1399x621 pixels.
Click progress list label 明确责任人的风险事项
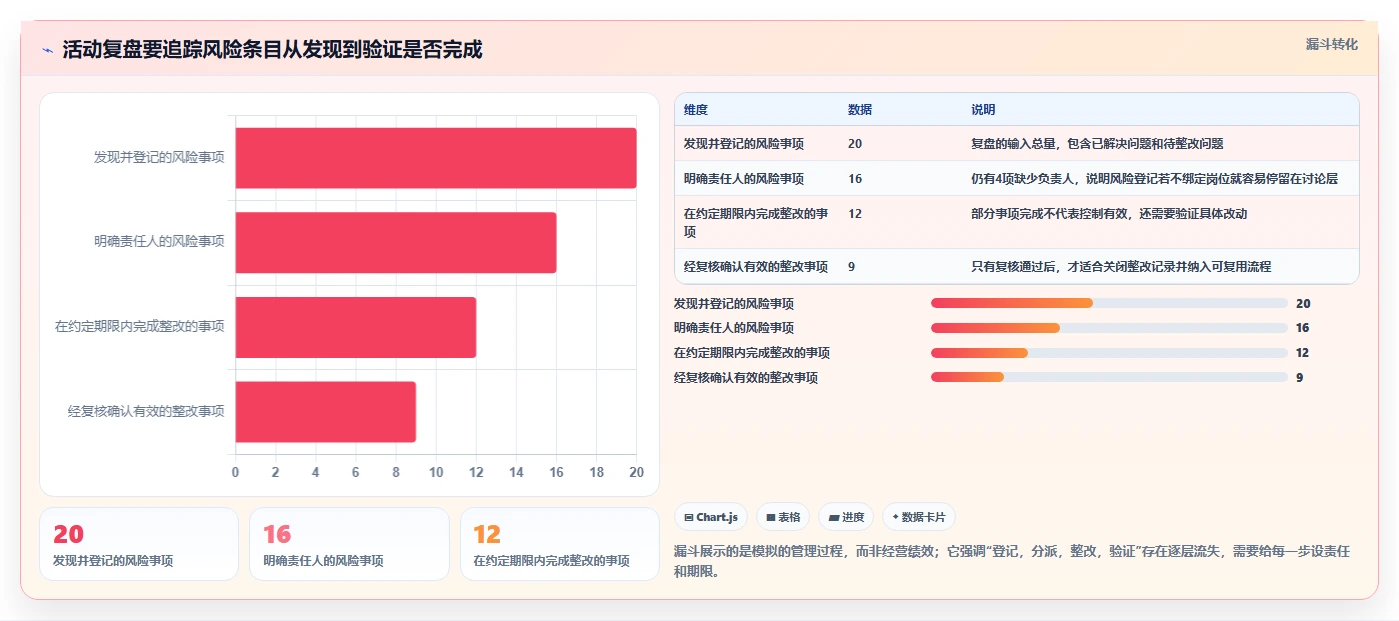coord(734,328)
